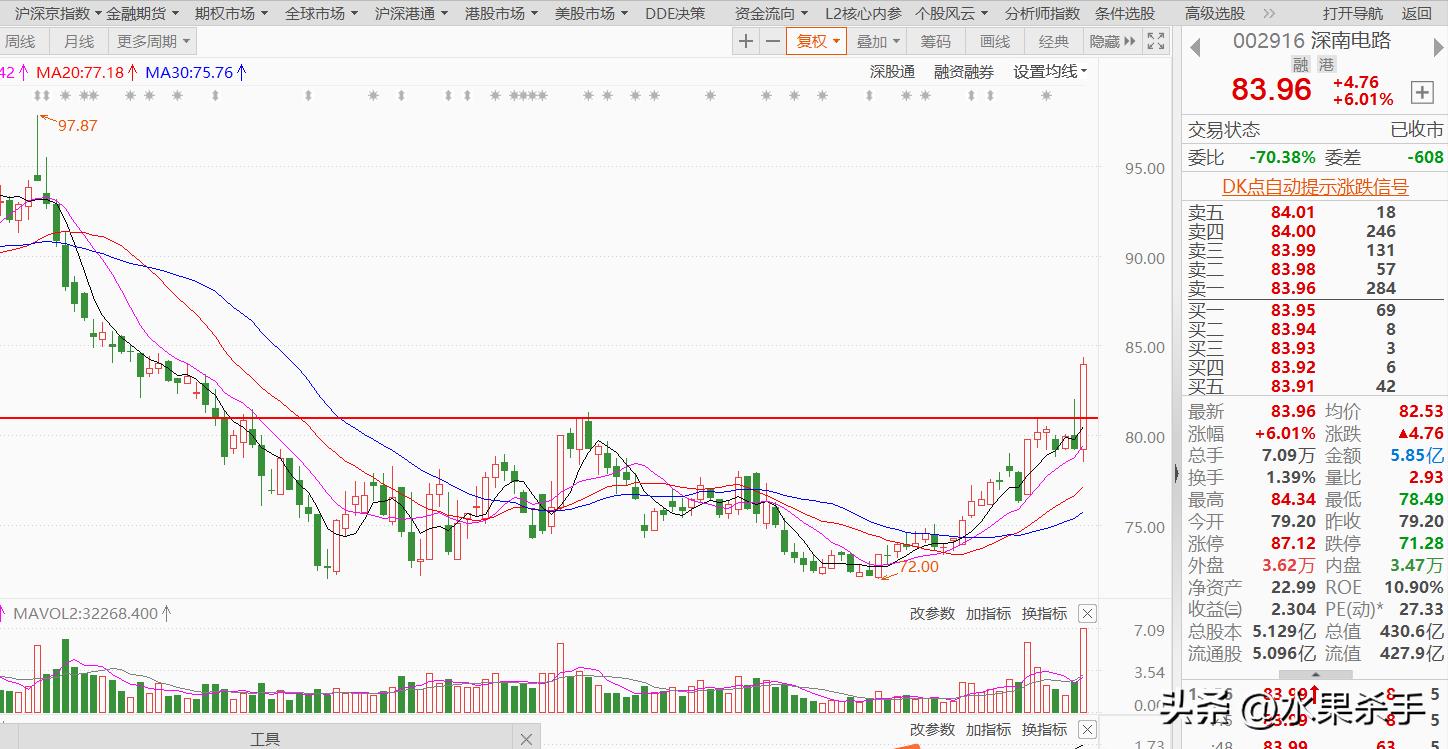
Task: Switch to 周线 weekly chart tab
Action: point(20,41)
